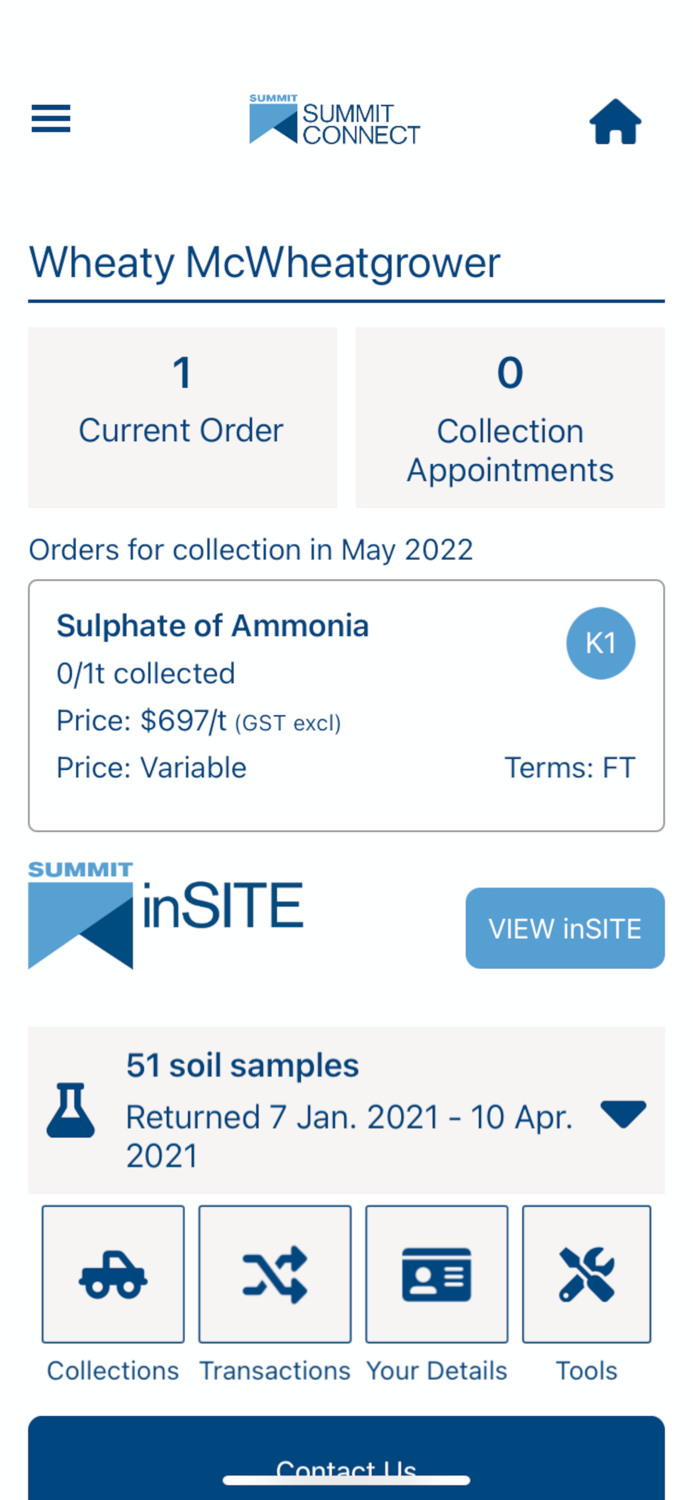Image resolution: width=693 pixels, height=1500 pixels.
Task: Select the Collection Appointments tile
Action: pyautogui.click(x=510, y=417)
